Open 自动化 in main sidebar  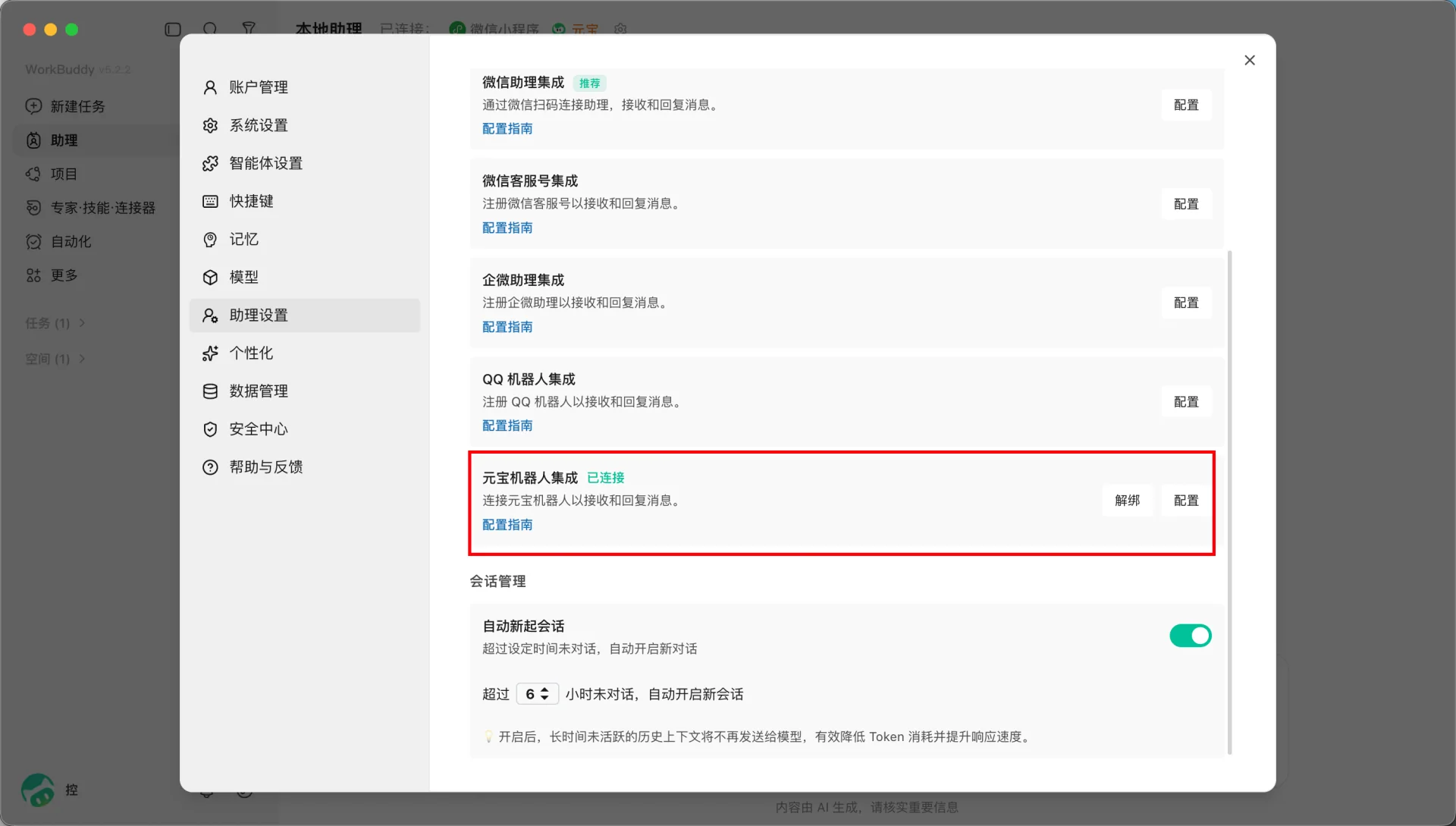coord(95,241)
